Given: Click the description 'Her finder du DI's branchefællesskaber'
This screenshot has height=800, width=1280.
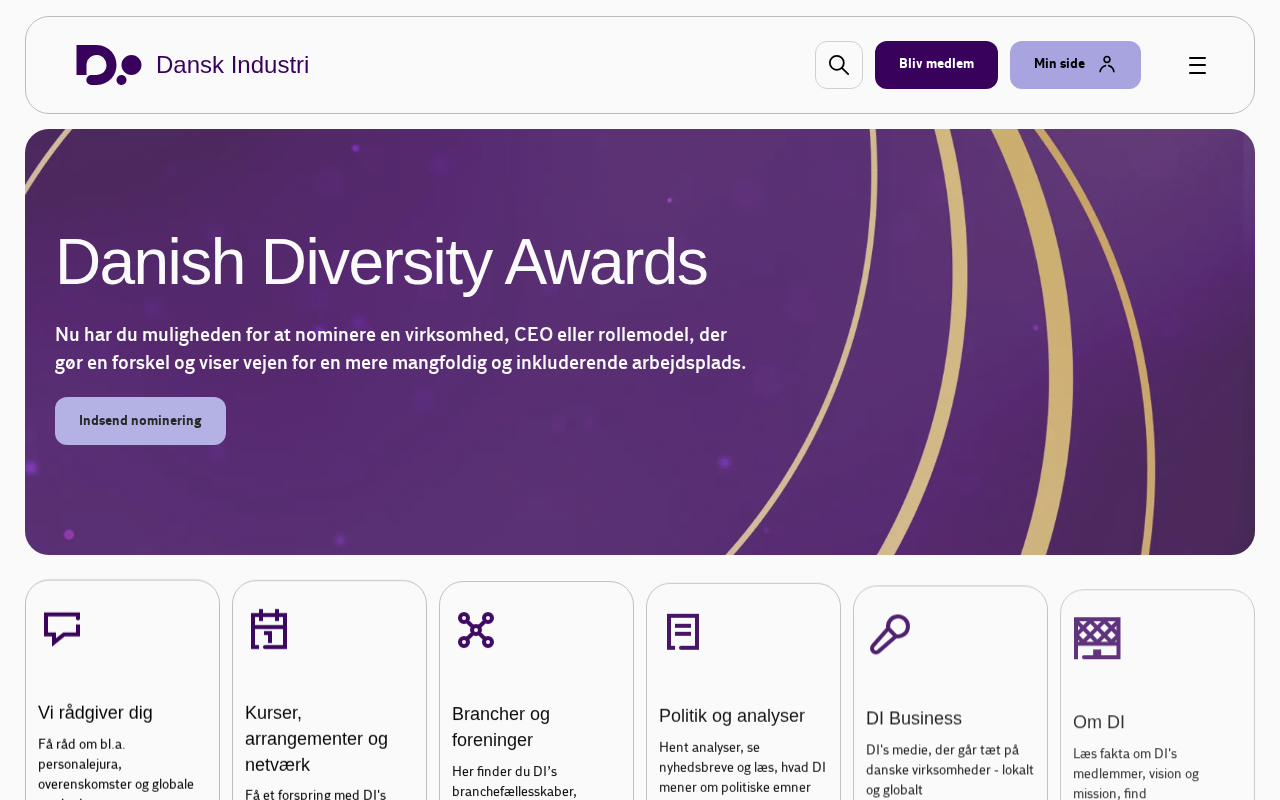Looking at the screenshot, I should [x=515, y=782].
